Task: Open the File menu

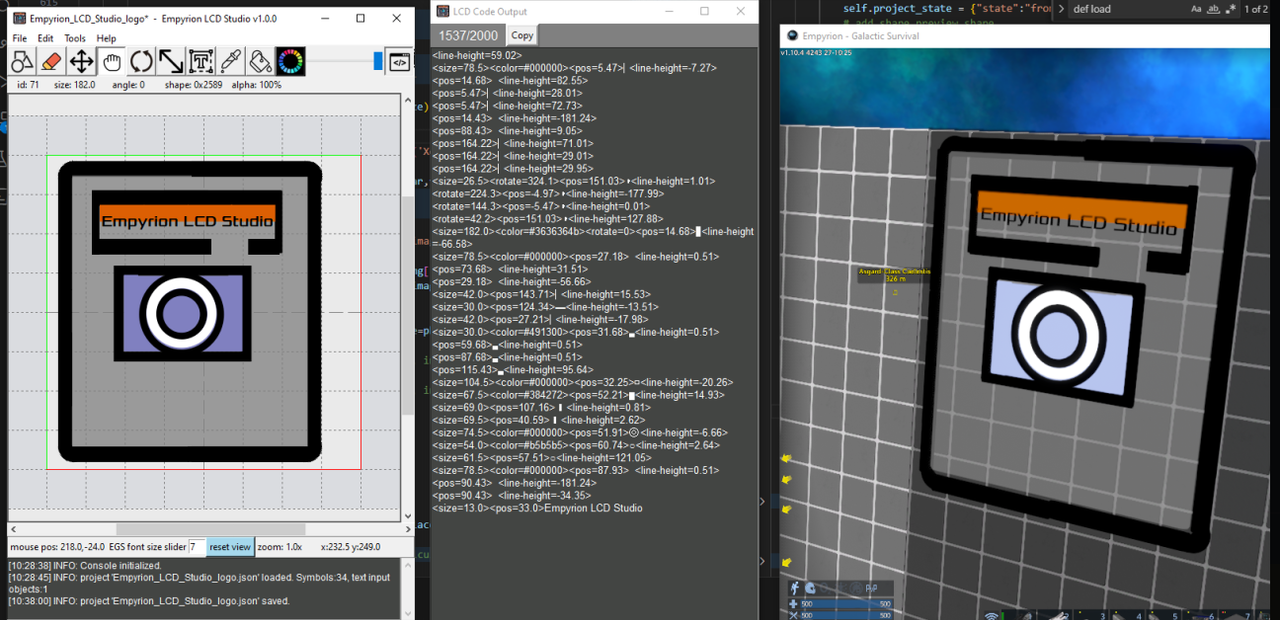Action: 20,38
